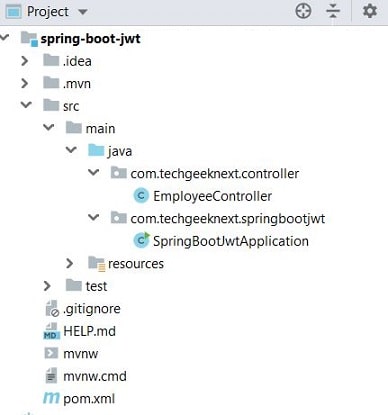Click the mvnw shell script icon

pos(51,353)
